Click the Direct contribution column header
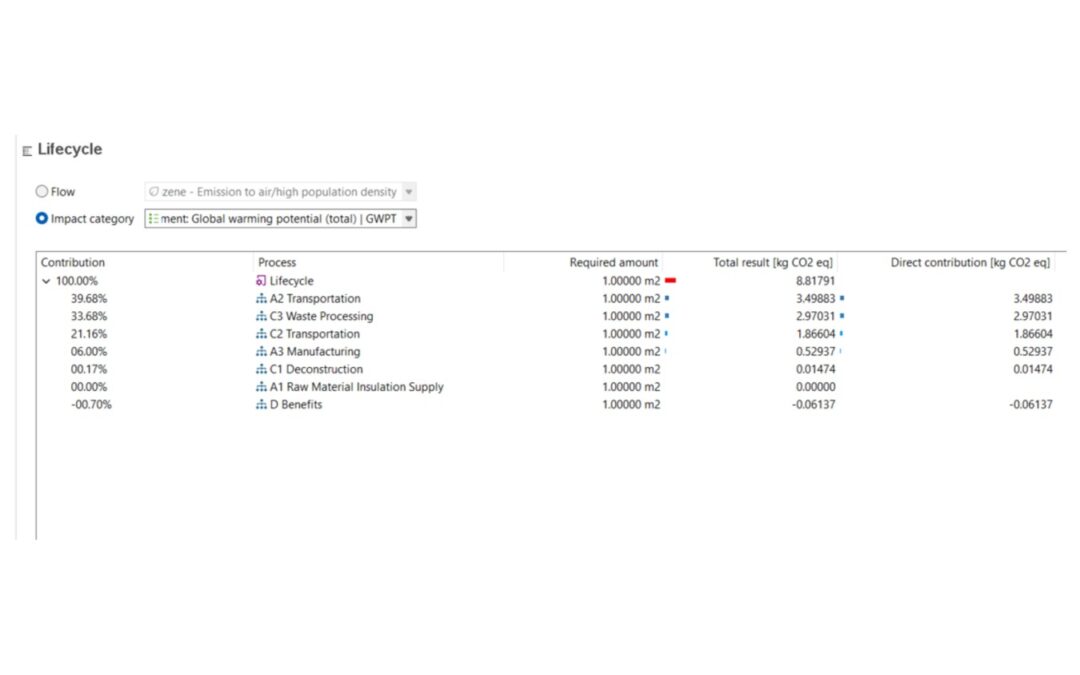 coord(969,263)
